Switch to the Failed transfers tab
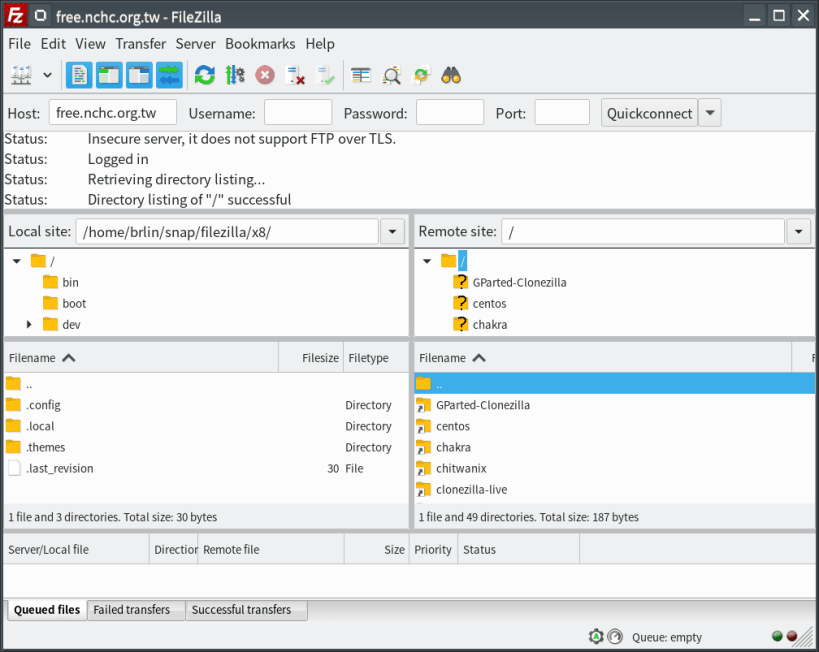This screenshot has height=652, width=819. click(132, 610)
